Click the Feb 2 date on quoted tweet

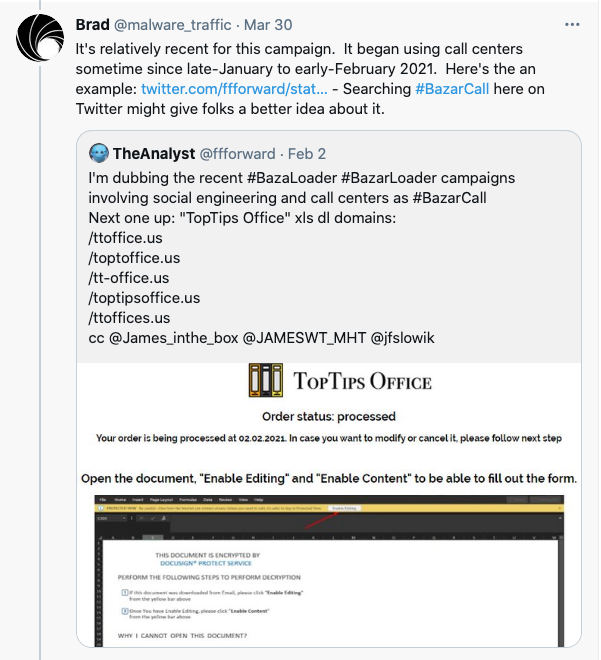pos(306,153)
